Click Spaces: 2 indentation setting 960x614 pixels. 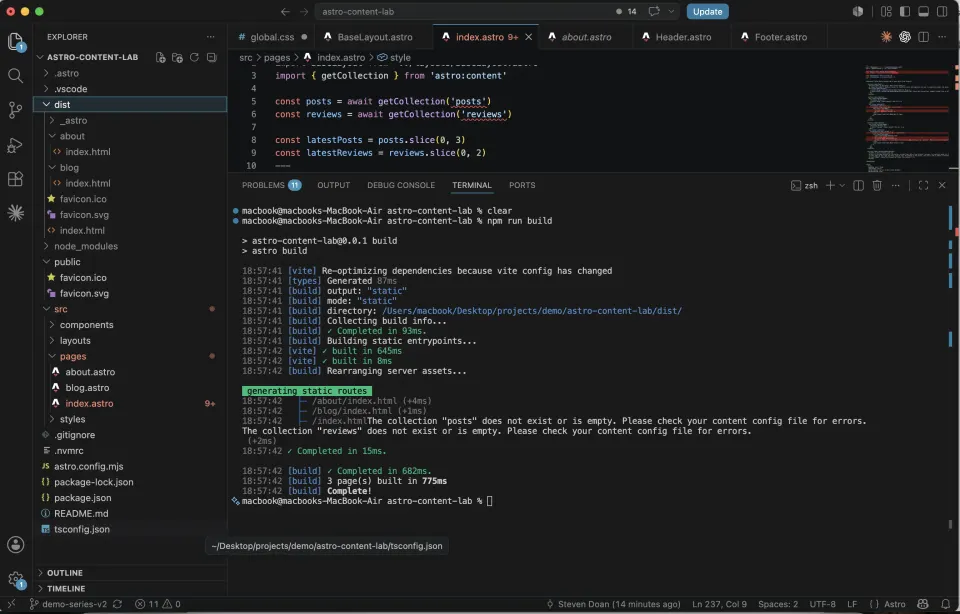tap(778, 604)
